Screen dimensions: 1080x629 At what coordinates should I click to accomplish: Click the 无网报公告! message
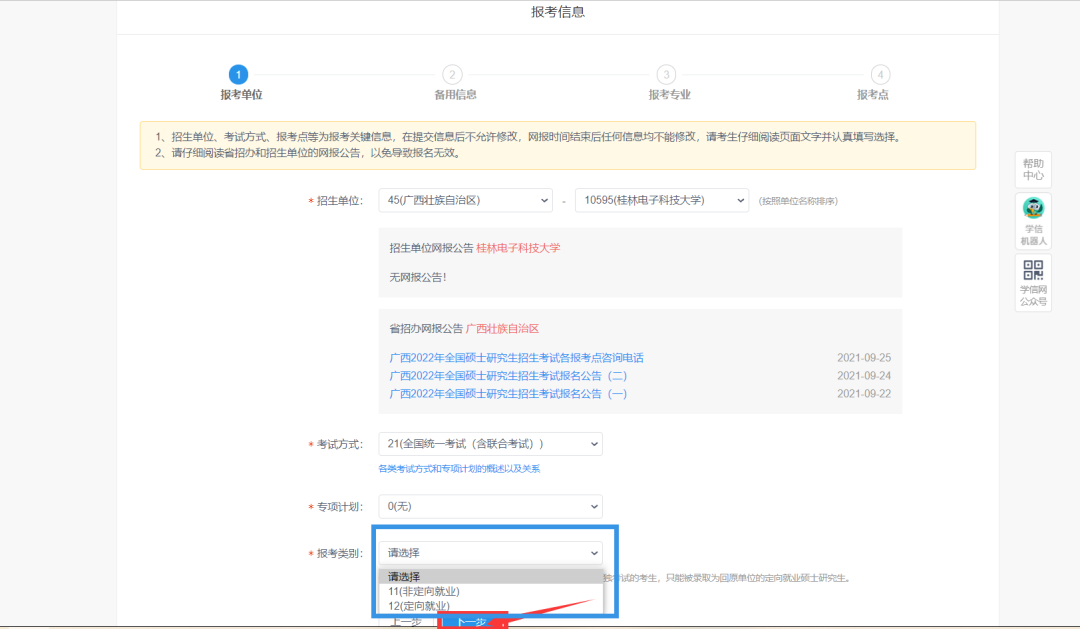pyautogui.click(x=418, y=277)
